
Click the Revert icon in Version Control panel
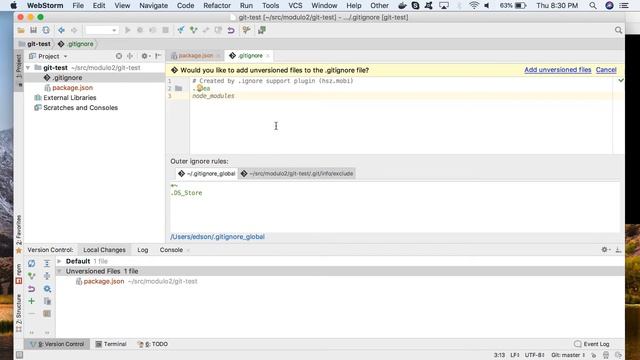tap(31, 289)
